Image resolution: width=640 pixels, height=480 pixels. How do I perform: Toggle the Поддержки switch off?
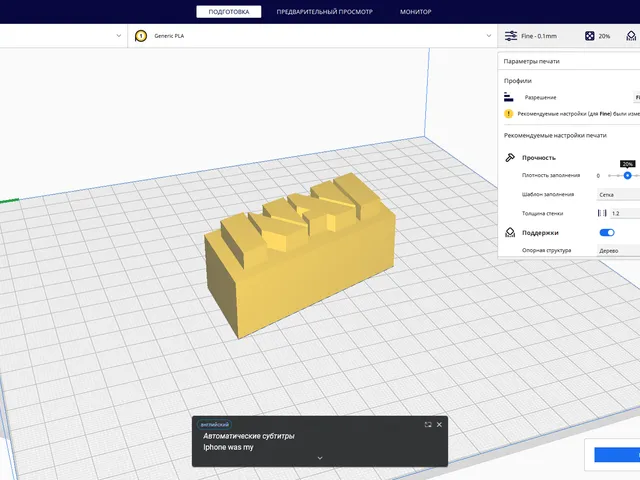click(x=607, y=233)
